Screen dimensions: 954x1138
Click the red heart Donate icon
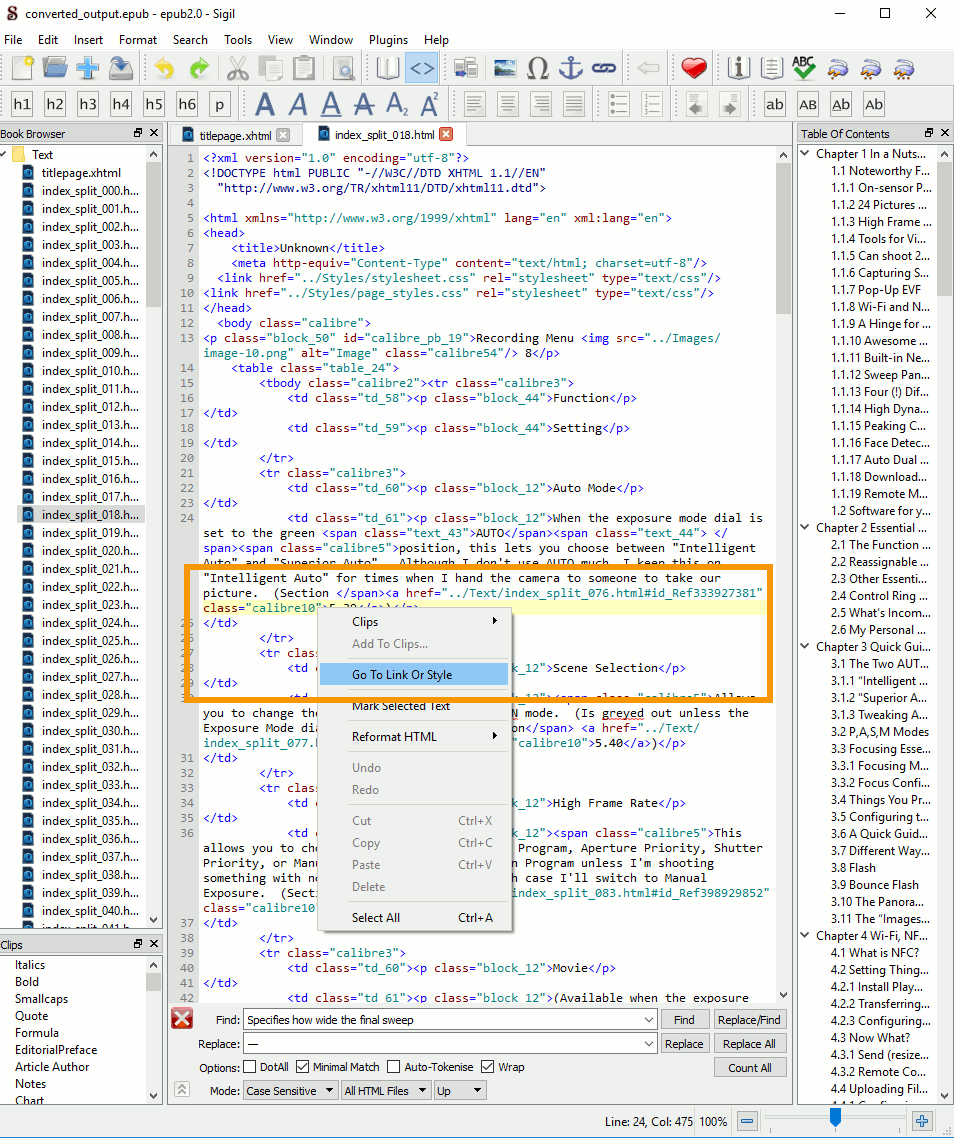[x=694, y=68]
